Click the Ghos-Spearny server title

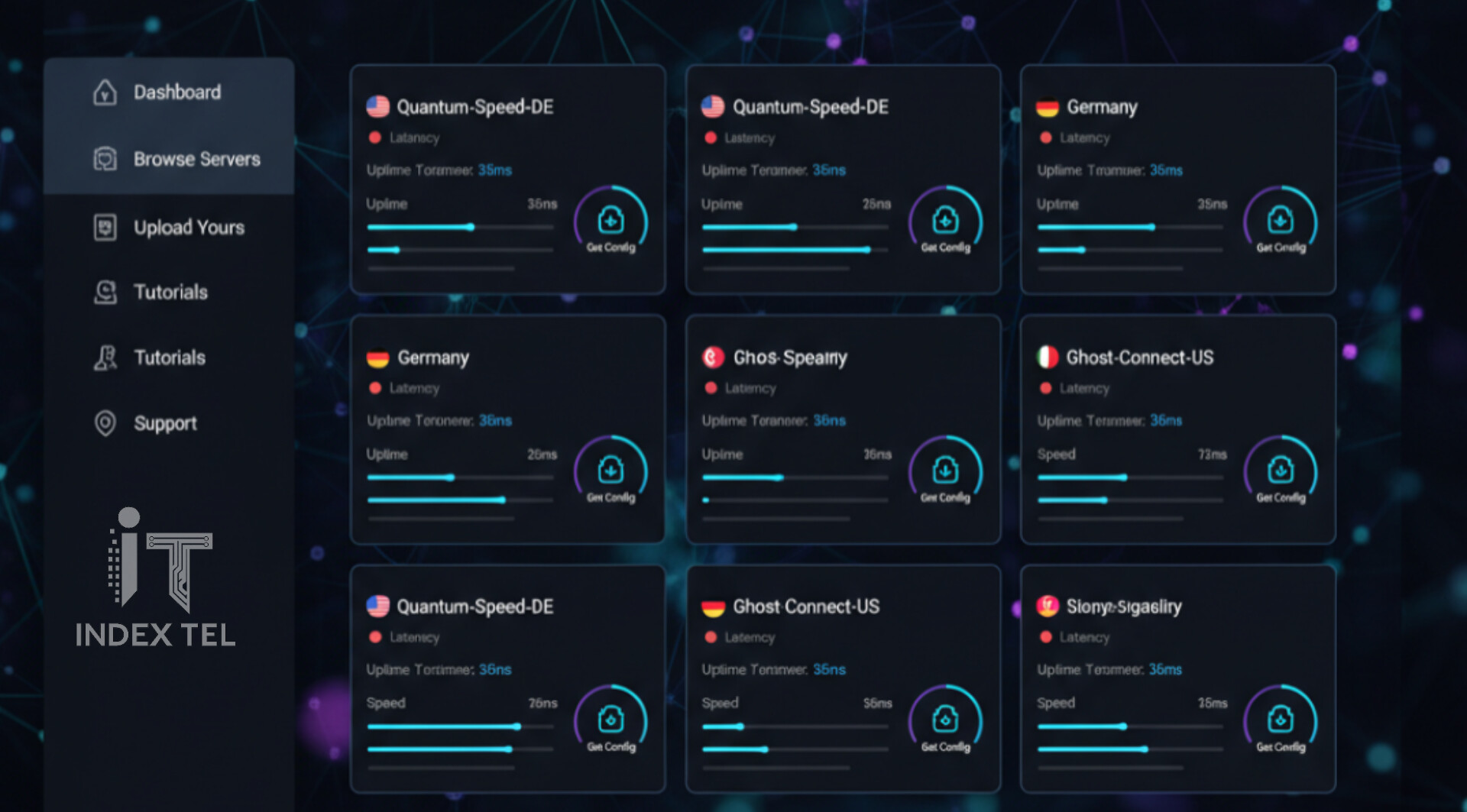pos(790,357)
